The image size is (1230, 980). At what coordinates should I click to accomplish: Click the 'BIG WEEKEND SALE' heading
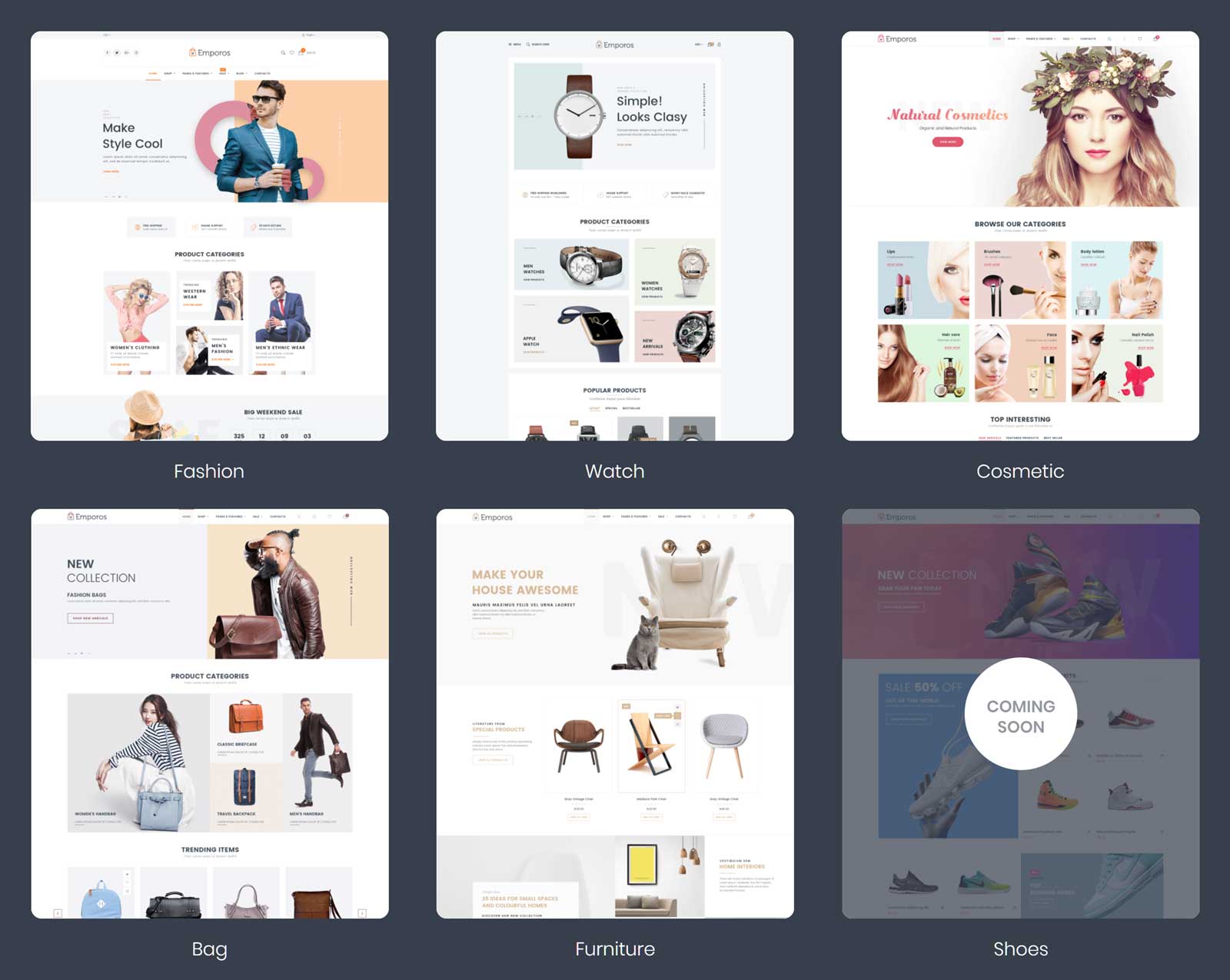(x=273, y=412)
